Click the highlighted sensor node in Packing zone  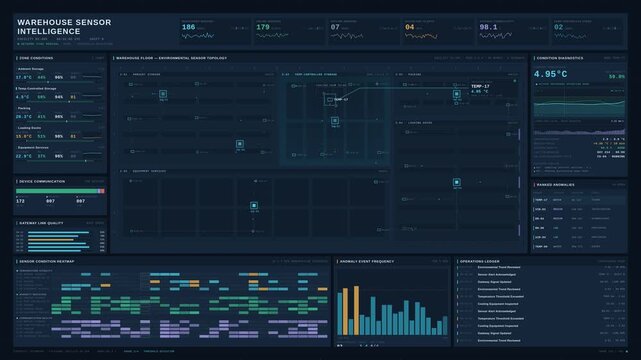tap(457, 94)
